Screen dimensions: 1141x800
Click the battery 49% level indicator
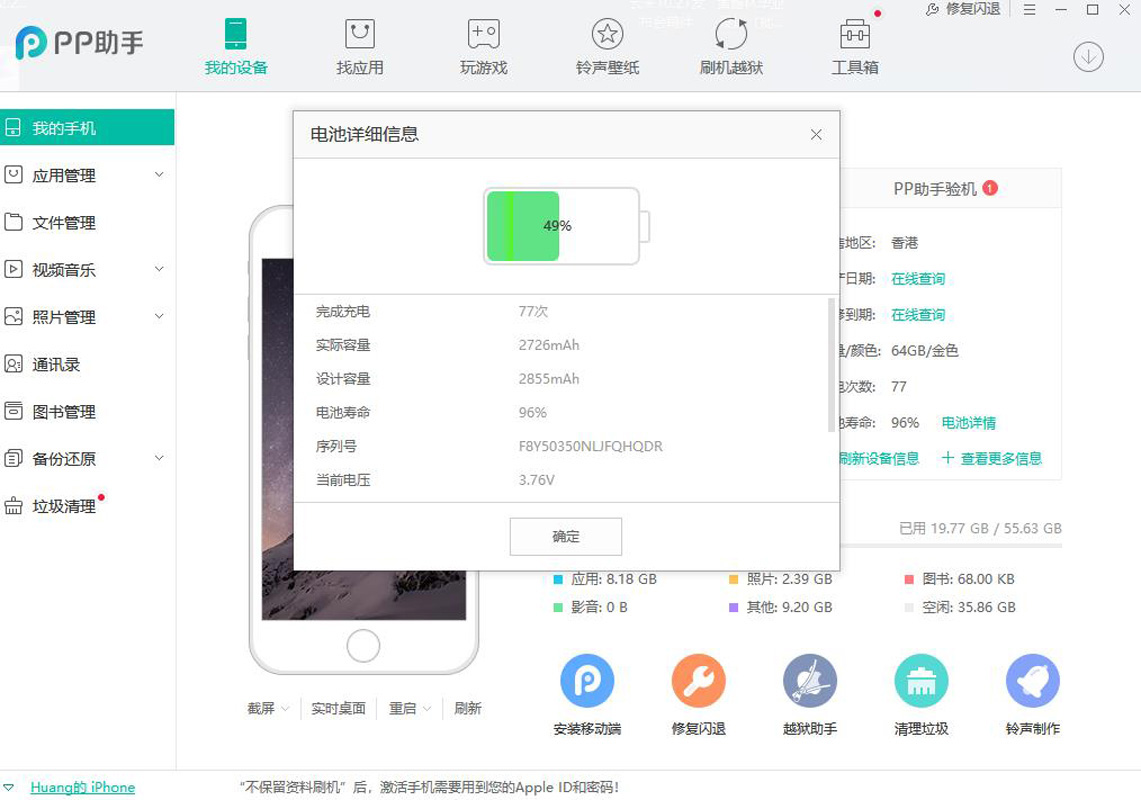coord(567,226)
